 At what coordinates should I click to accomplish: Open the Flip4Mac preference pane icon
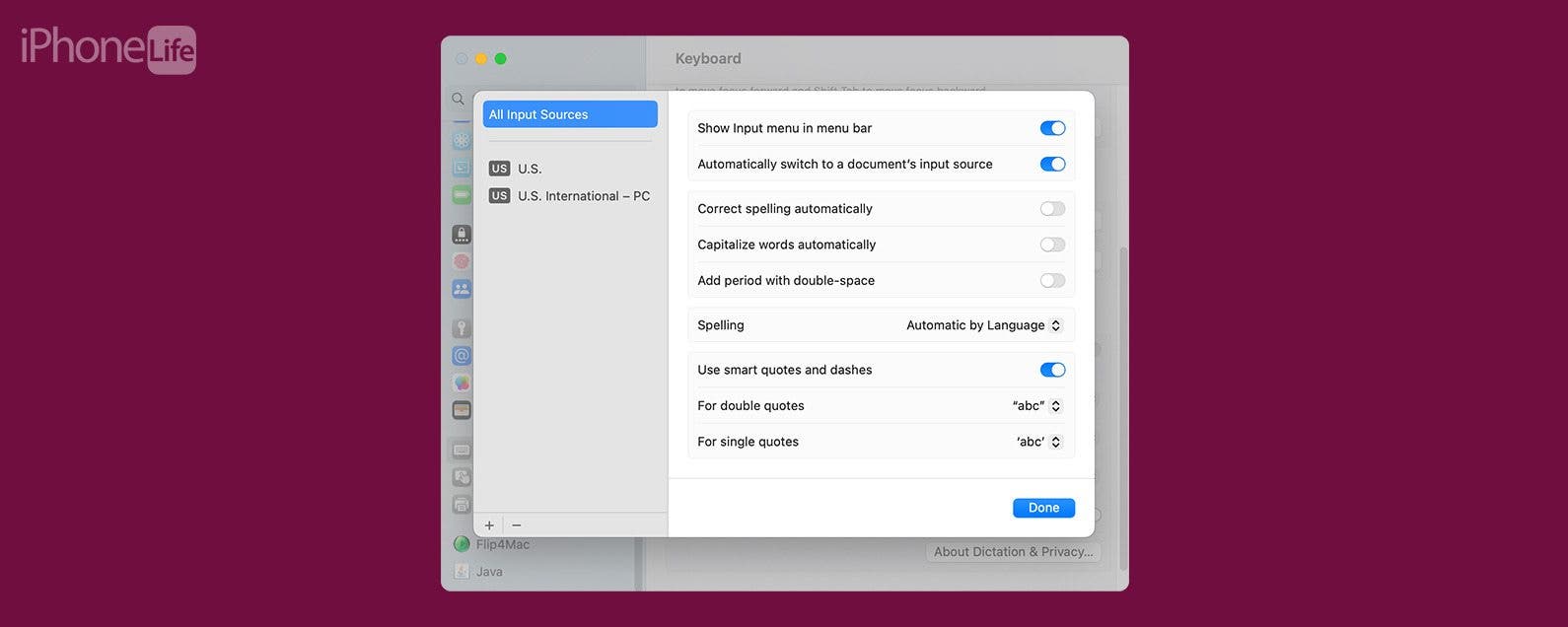[462, 544]
